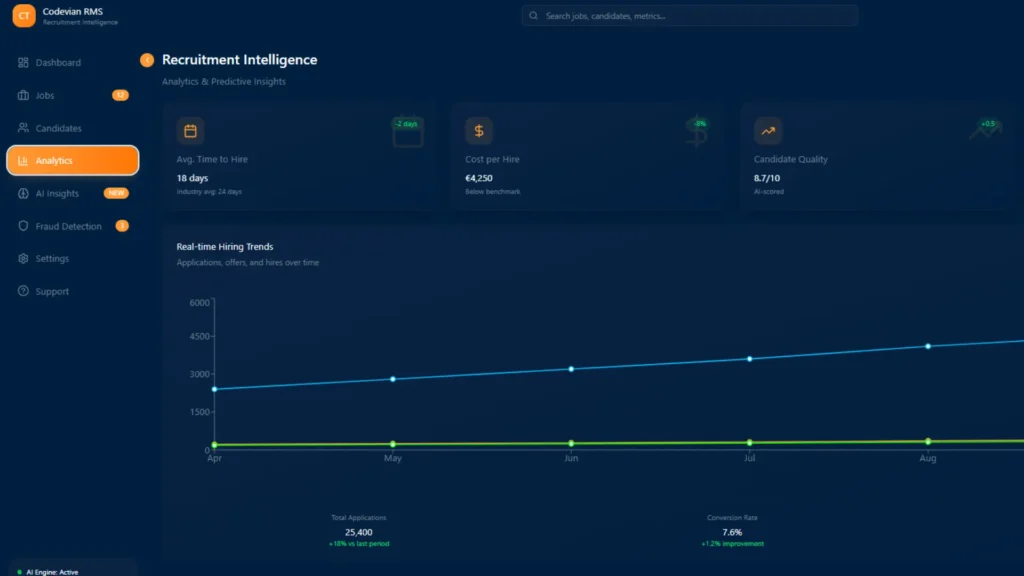The width and height of the screenshot is (1024, 576).
Task: Click the CT logo icon
Action: [x=23, y=16]
